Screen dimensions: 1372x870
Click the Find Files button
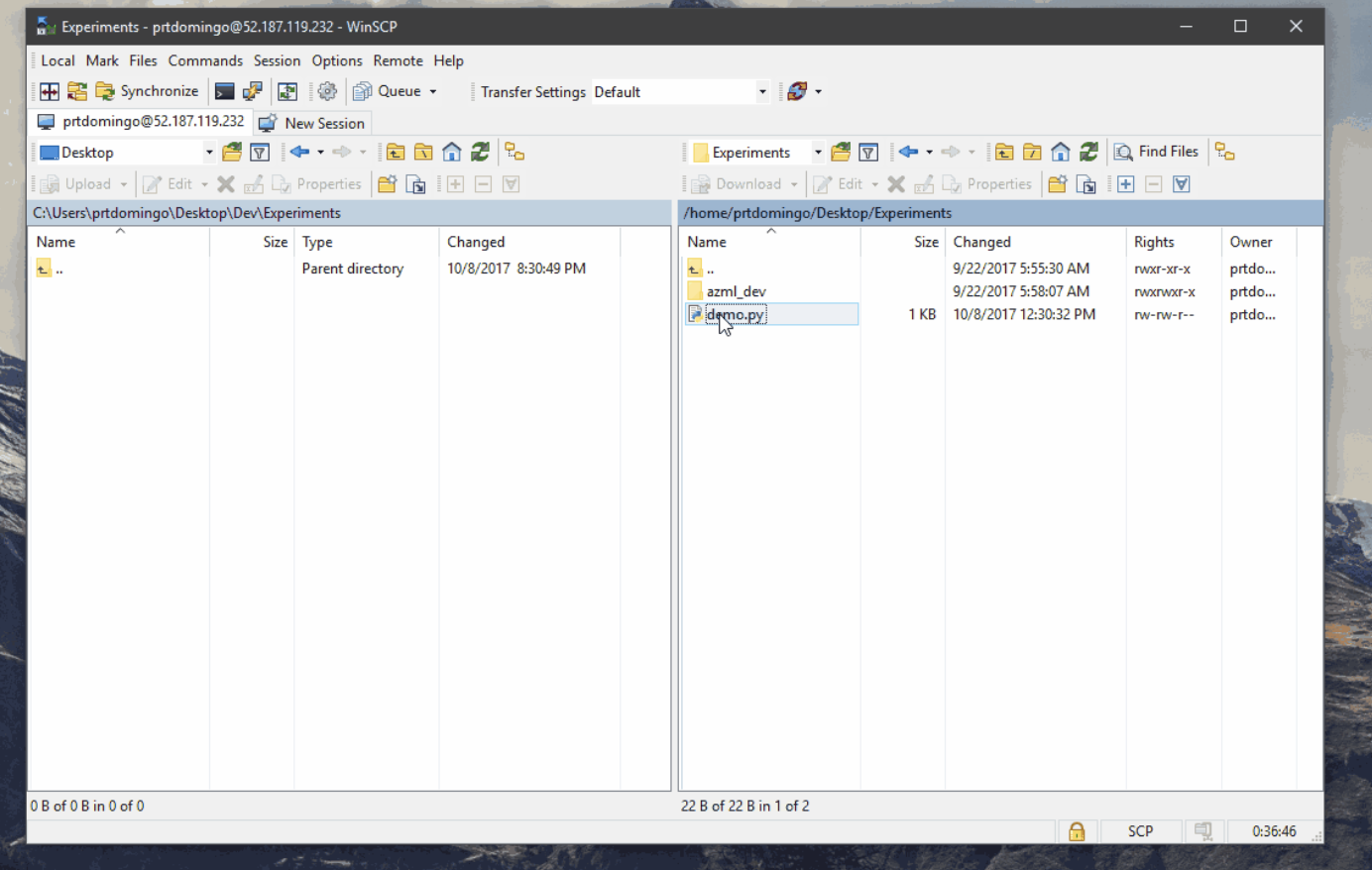point(1156,152)
